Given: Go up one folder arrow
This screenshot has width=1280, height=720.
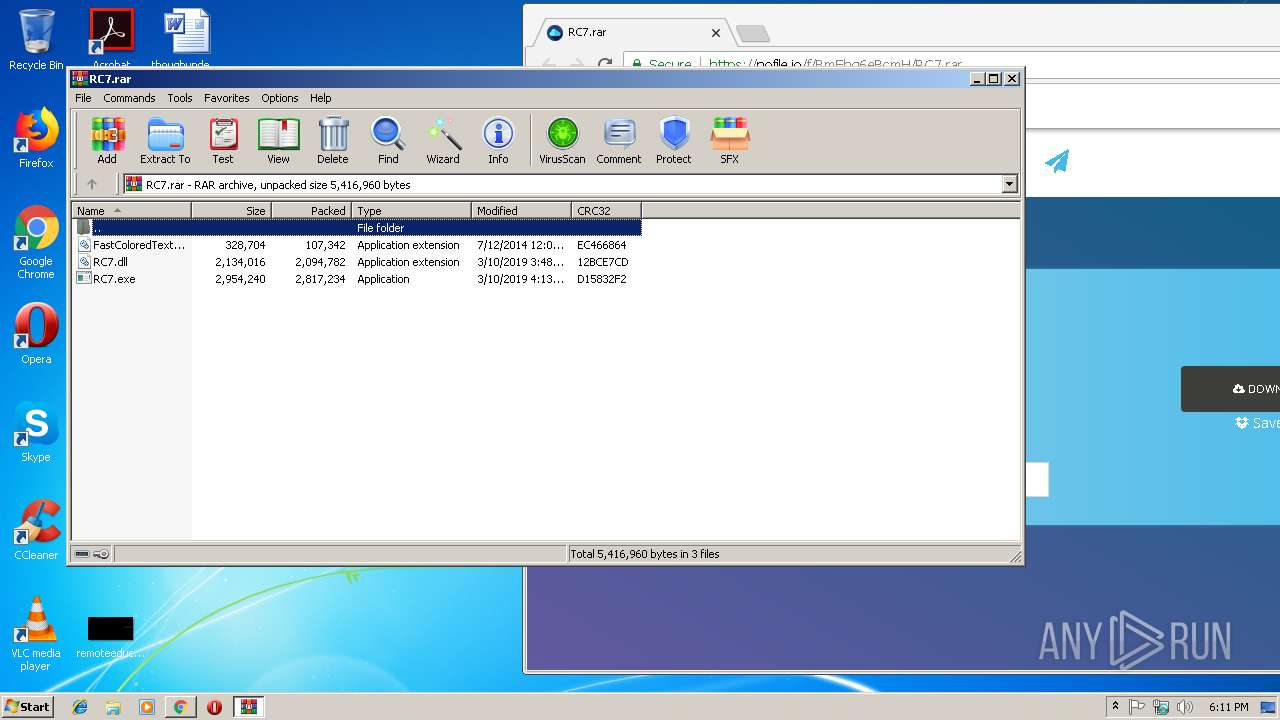Looking at the screenshot, I should click(92, 184).
